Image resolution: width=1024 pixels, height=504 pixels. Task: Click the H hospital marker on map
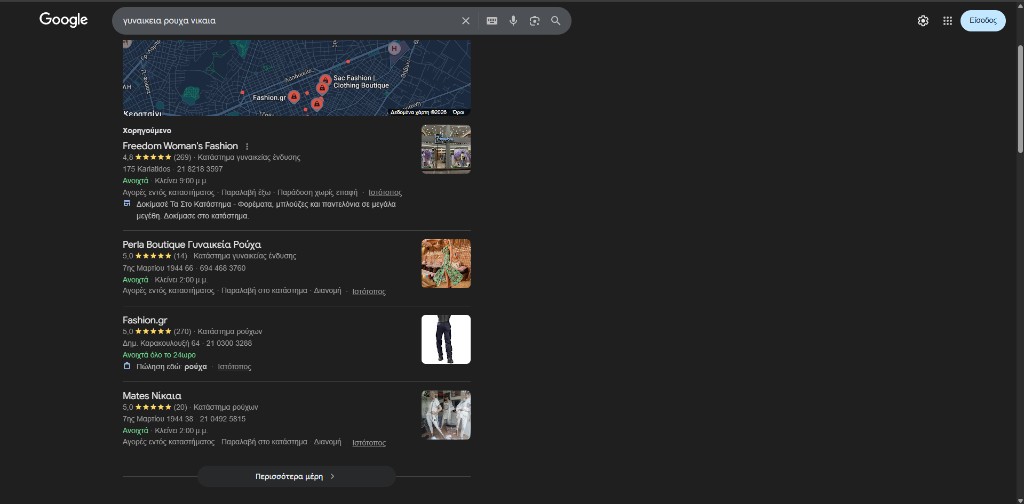[394, 48]
